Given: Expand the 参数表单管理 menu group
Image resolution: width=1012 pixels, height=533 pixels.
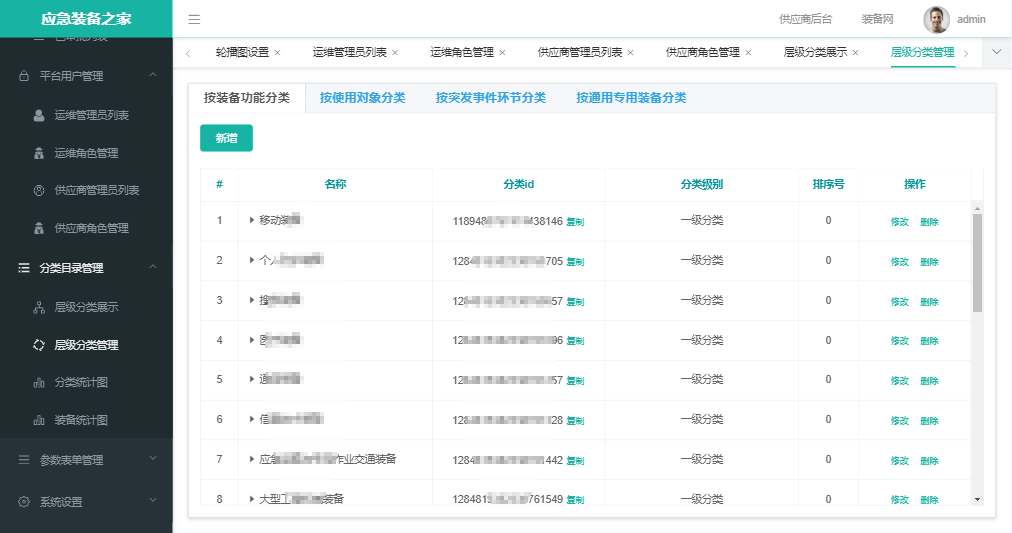Looking at the screenshot, I should pos(153,459).
